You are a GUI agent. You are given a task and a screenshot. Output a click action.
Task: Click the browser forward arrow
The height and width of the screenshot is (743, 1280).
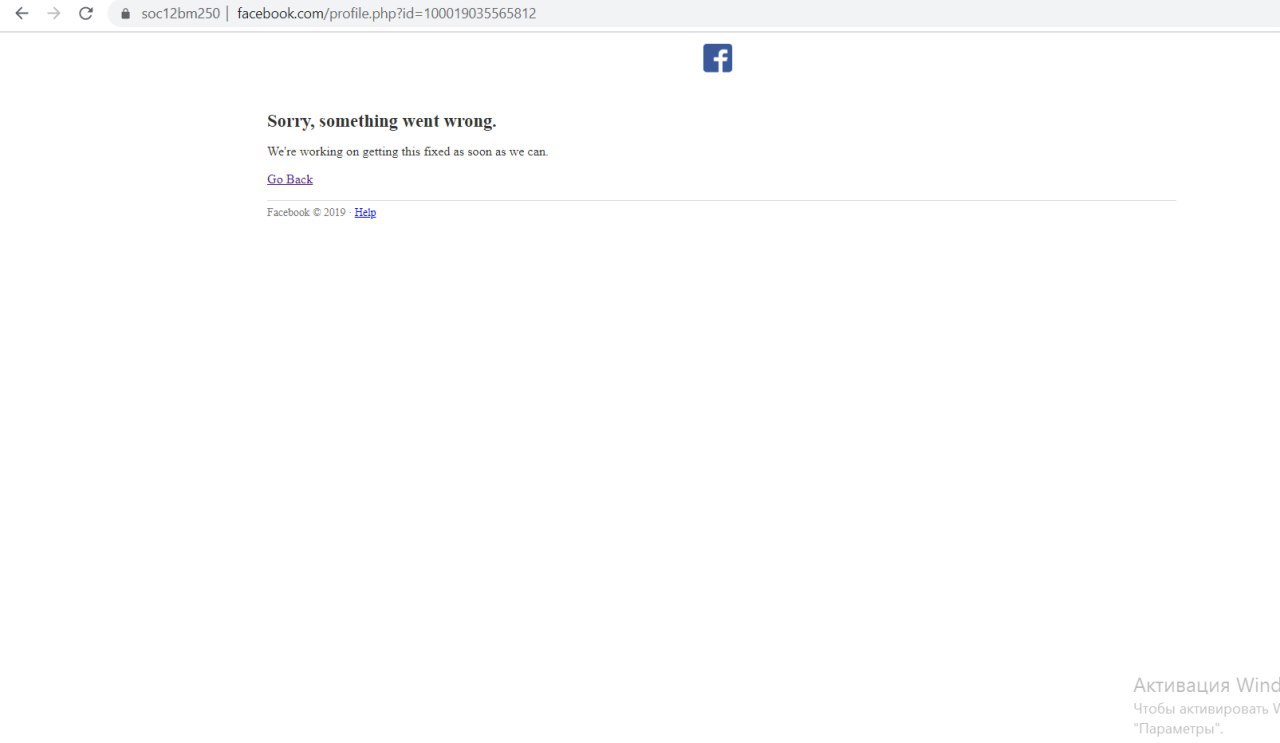click(54, 14)
